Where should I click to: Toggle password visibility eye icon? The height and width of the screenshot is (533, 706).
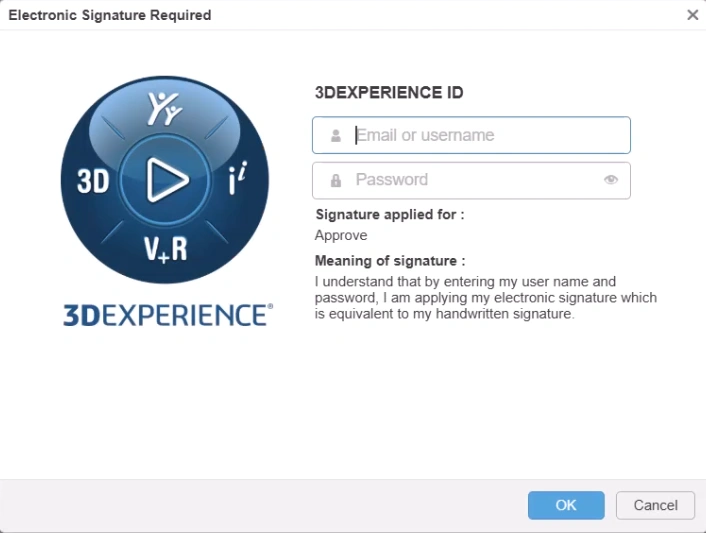(611, 180)
